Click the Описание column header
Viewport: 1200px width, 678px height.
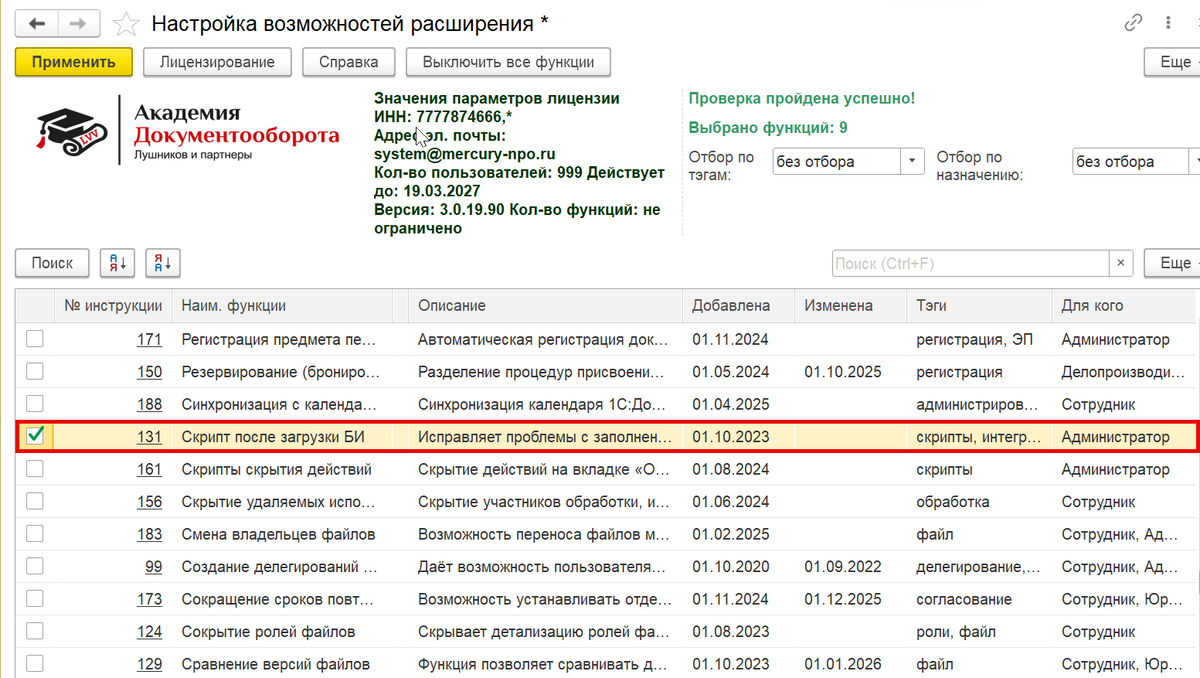(545, 306)
